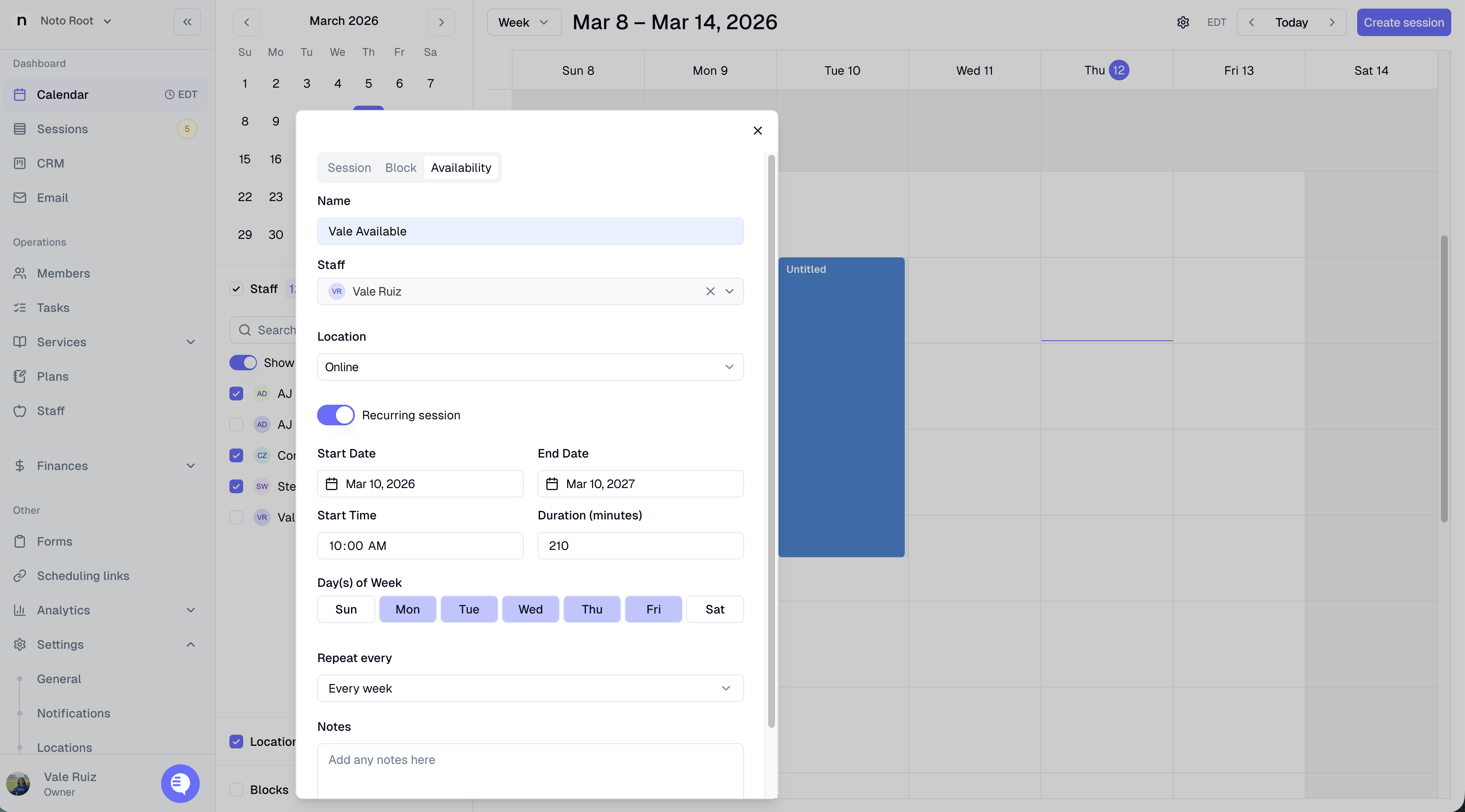Open the Staff selection dropdown
Image resolution: width=1465 pixels, height=812 pixels.
(x=729, y=291)
